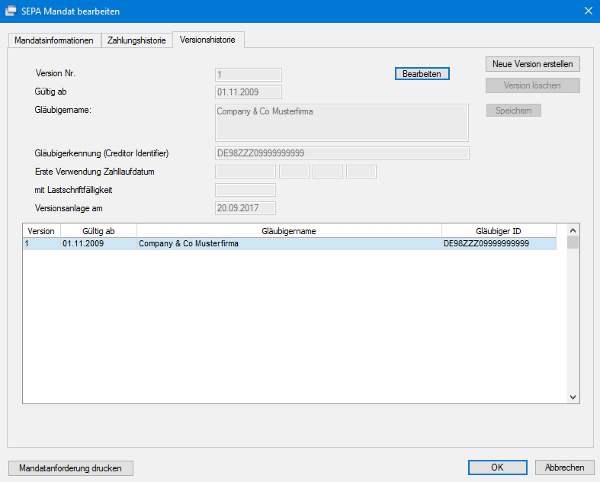Close the SEPA Mandat bearbeiten window
Screen dimensions: 600x482
(589, 11)
